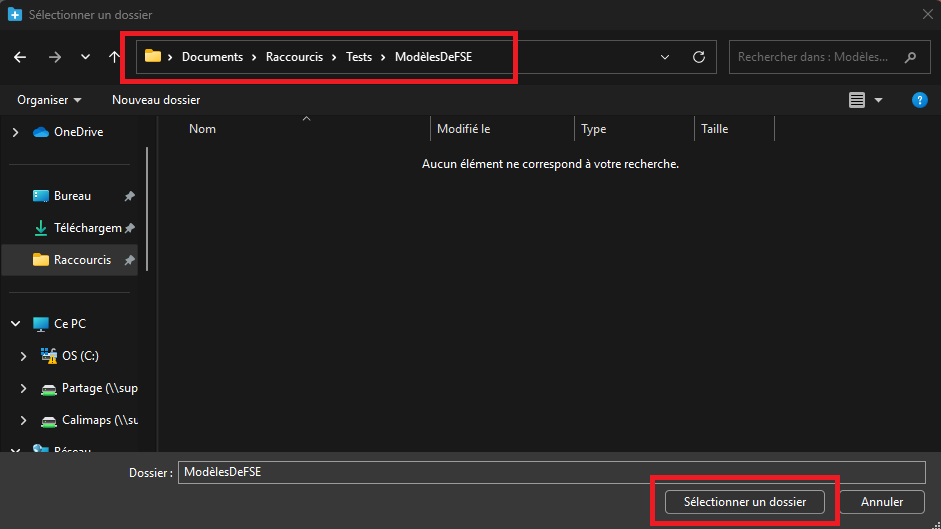Refresh the current folder listing
This screenshot has width=941, height=529.
(699, 57)
